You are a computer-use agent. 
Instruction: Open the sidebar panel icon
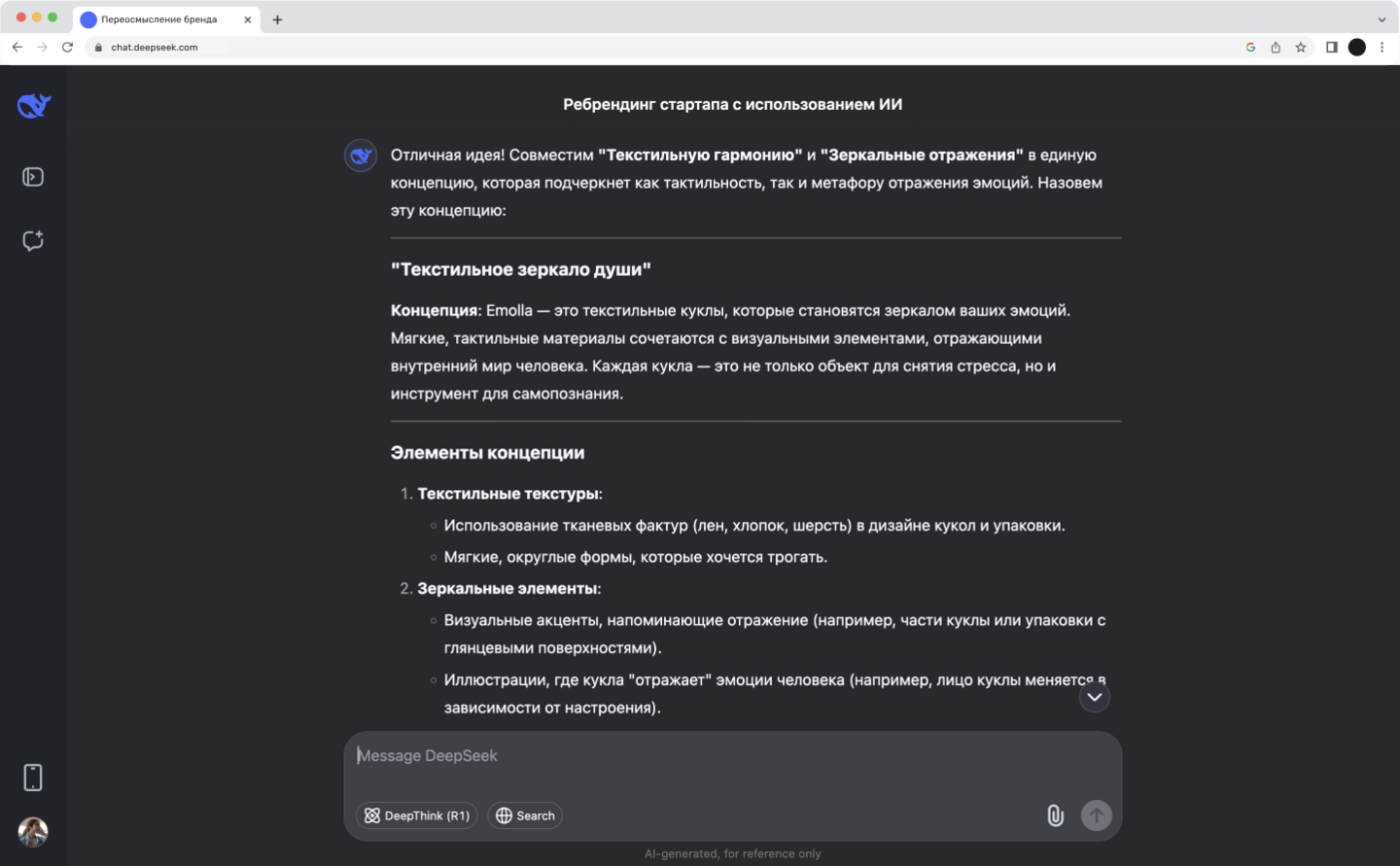point(33,177)
